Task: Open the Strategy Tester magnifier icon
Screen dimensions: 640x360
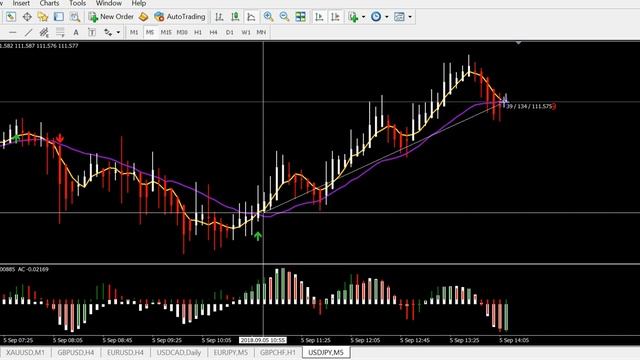Action: 75,17
